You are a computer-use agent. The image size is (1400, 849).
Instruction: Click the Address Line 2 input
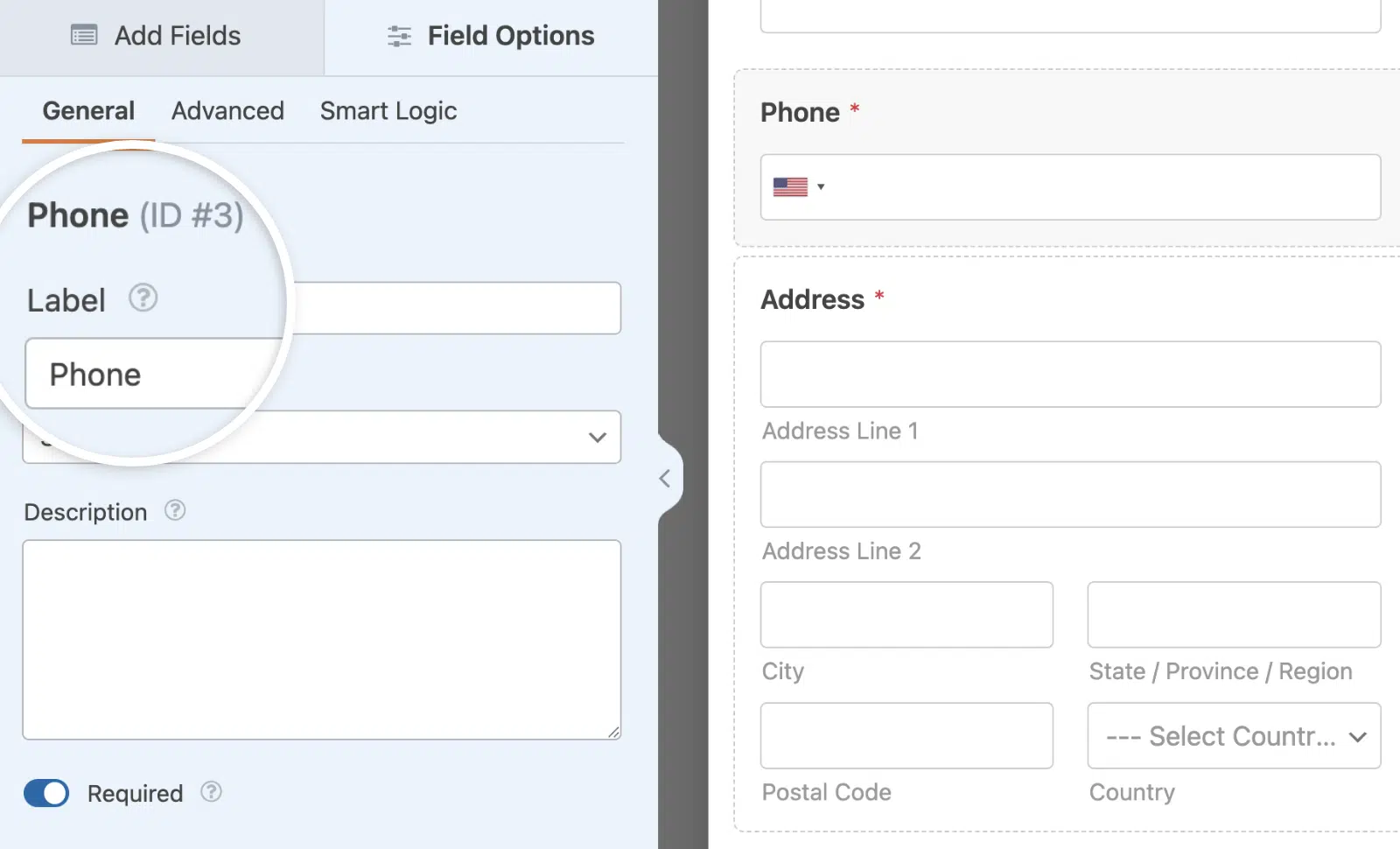coord(1070,495)
